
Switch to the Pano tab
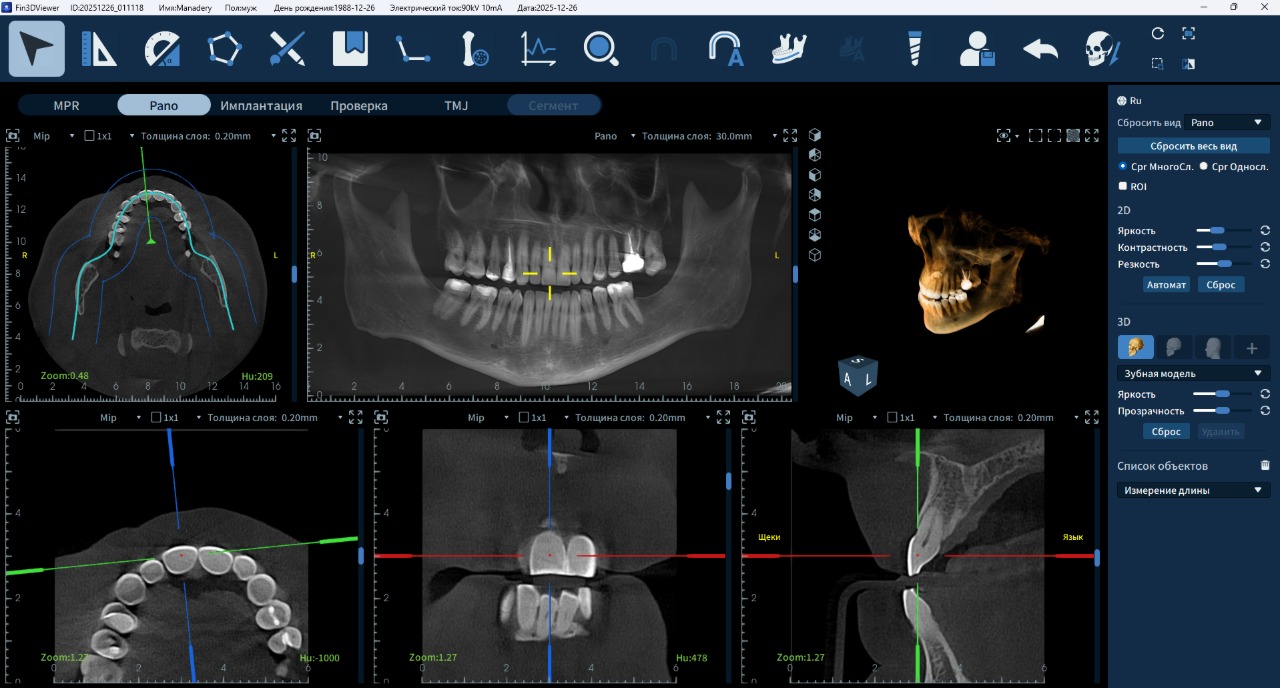point(164,105)
